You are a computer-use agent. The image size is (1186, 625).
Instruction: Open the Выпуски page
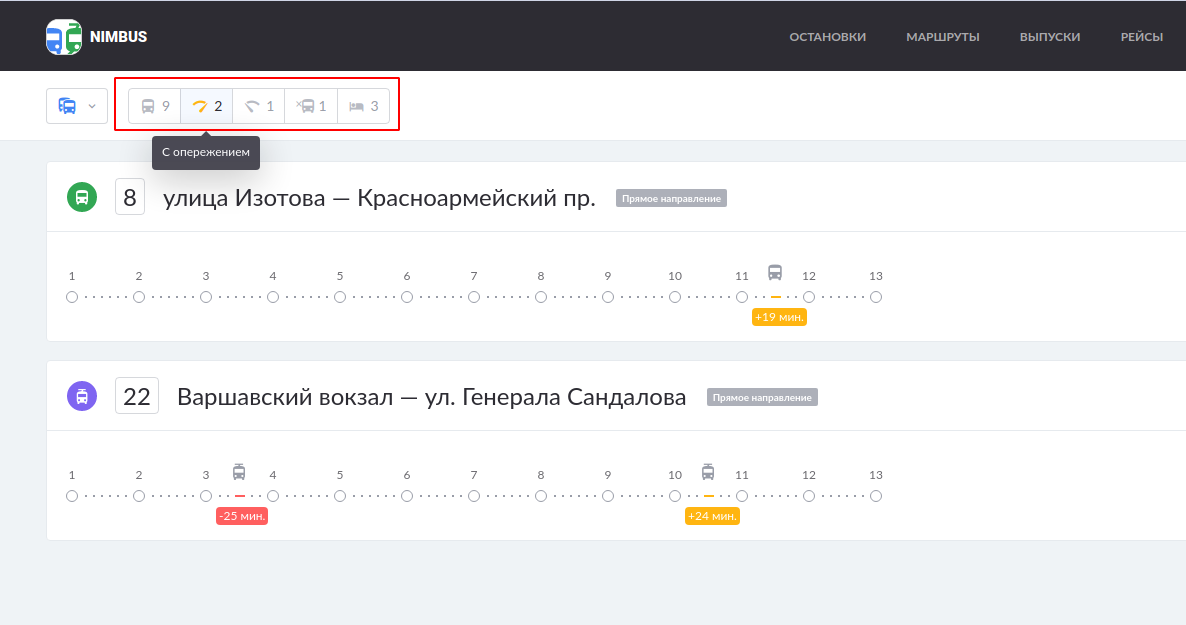click(x=1049, y=37)
